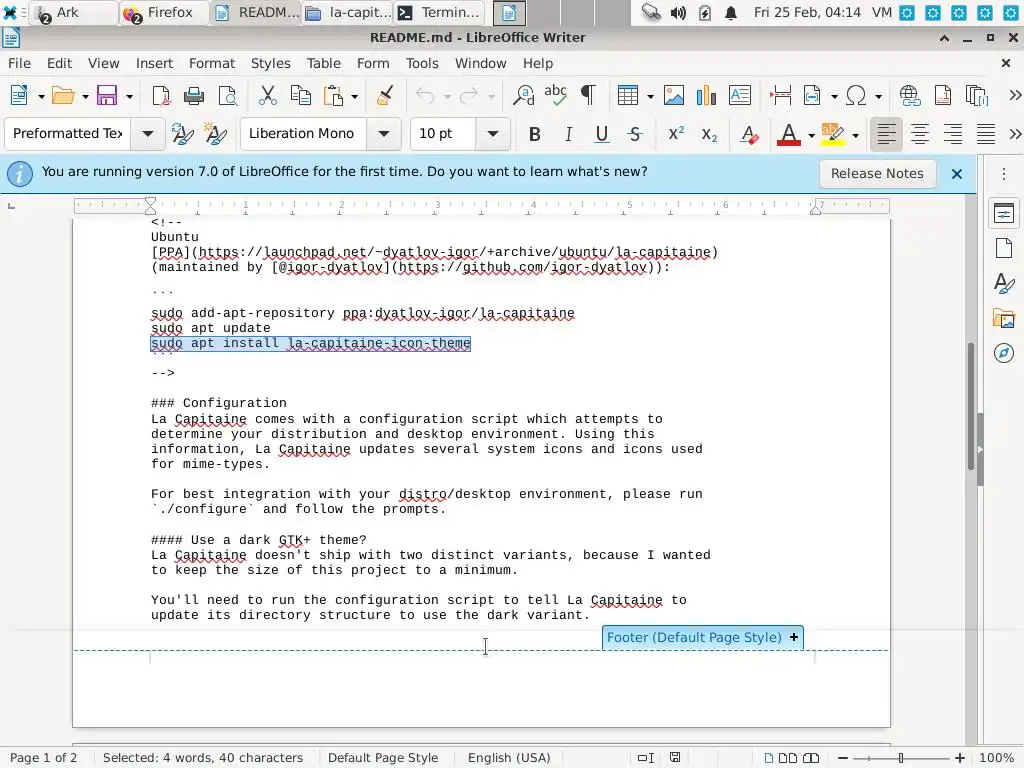The height and width of the screenshot is (768, 1024).
Task: Insert an image into the document
Action: click(674, 96)
